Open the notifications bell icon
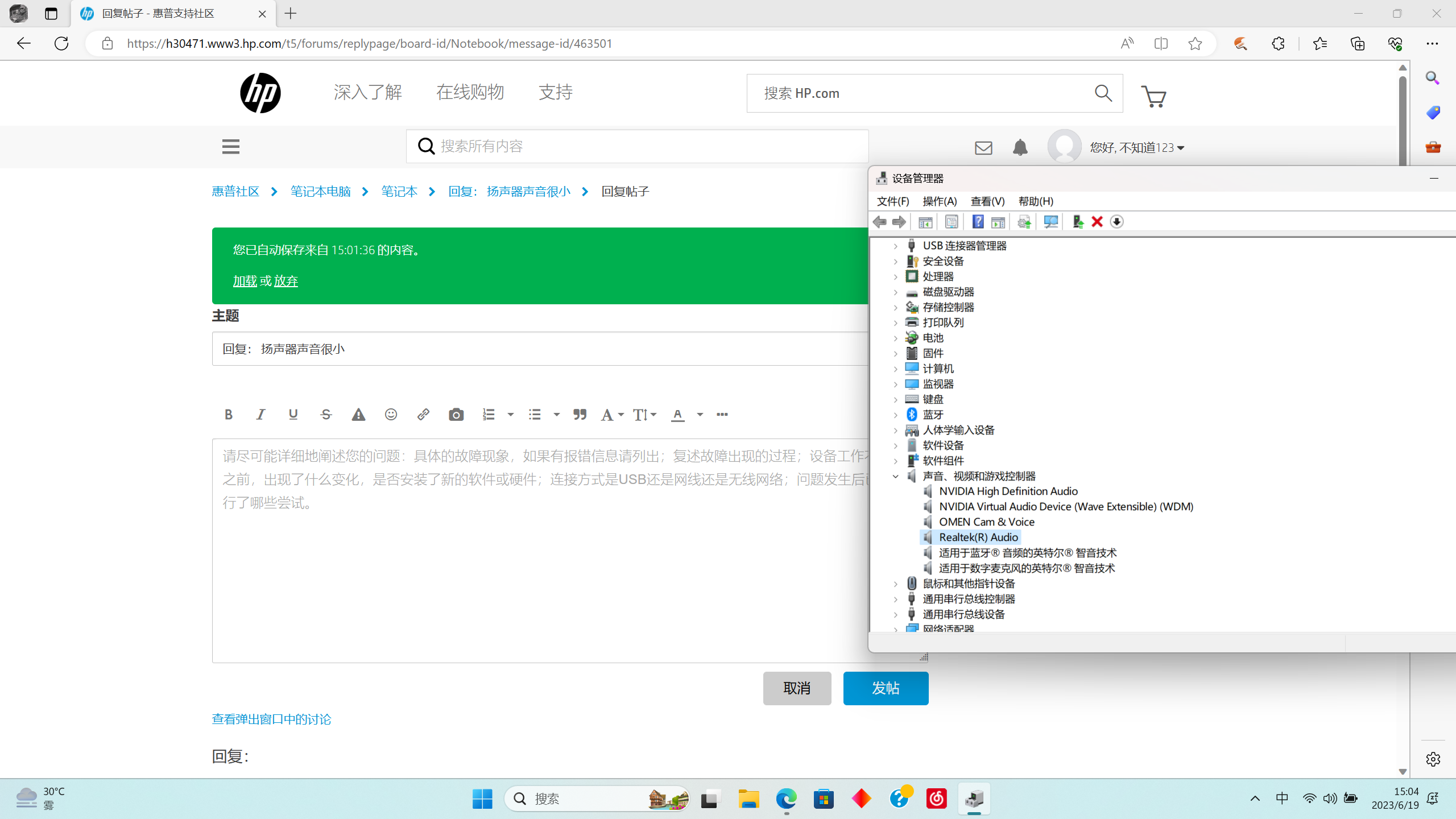Viewport: 1456px width, 819px height. pos(1020,148)
